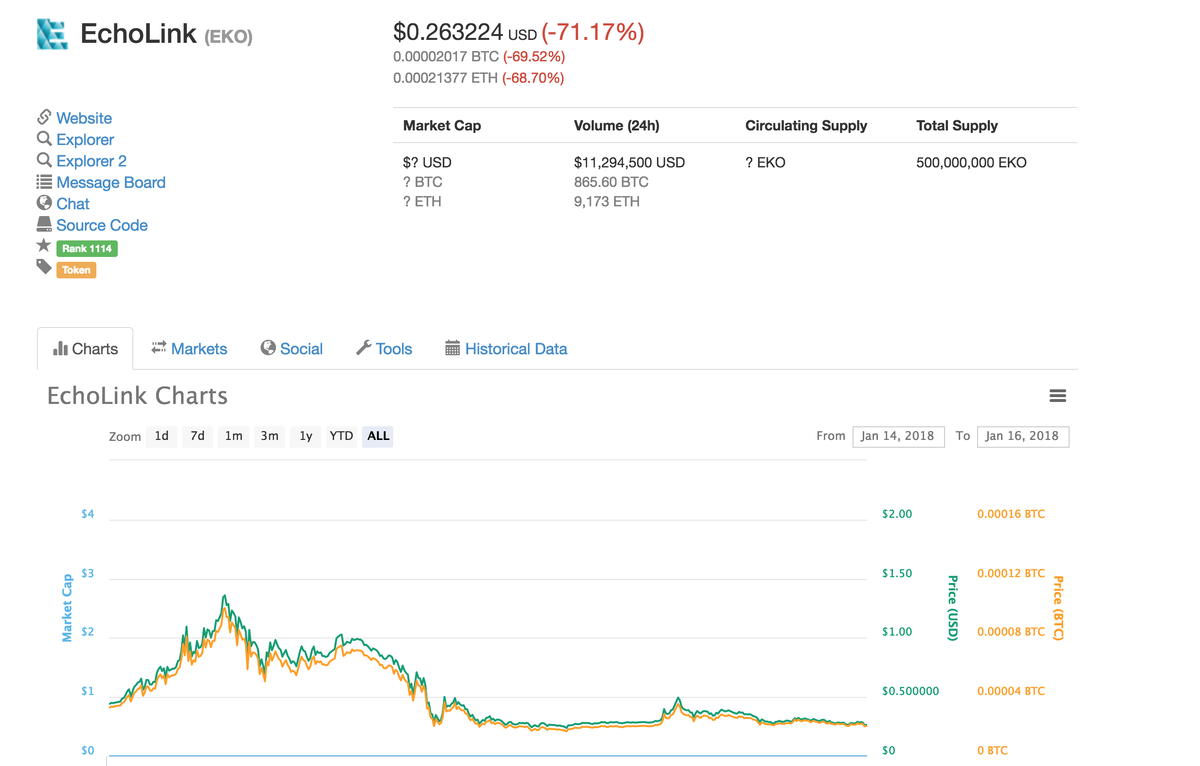The width and height of the screenshot is (1200, 766).
Task: Click the From date field Jan 14, 2018
Action: point(898,436)
